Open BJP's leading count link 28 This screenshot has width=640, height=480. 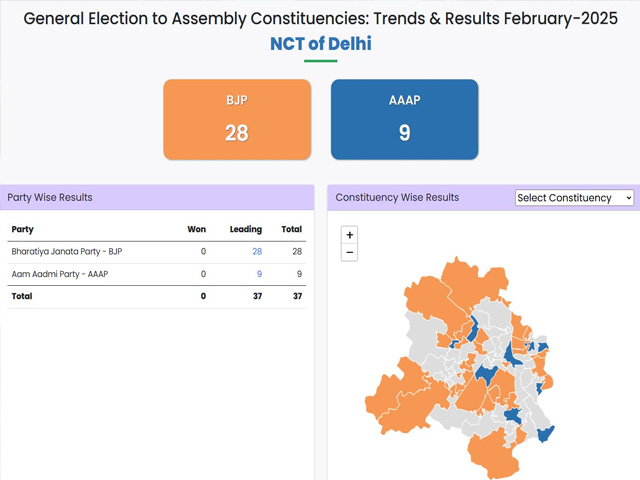pyautogui.click(x=257, y=252)
